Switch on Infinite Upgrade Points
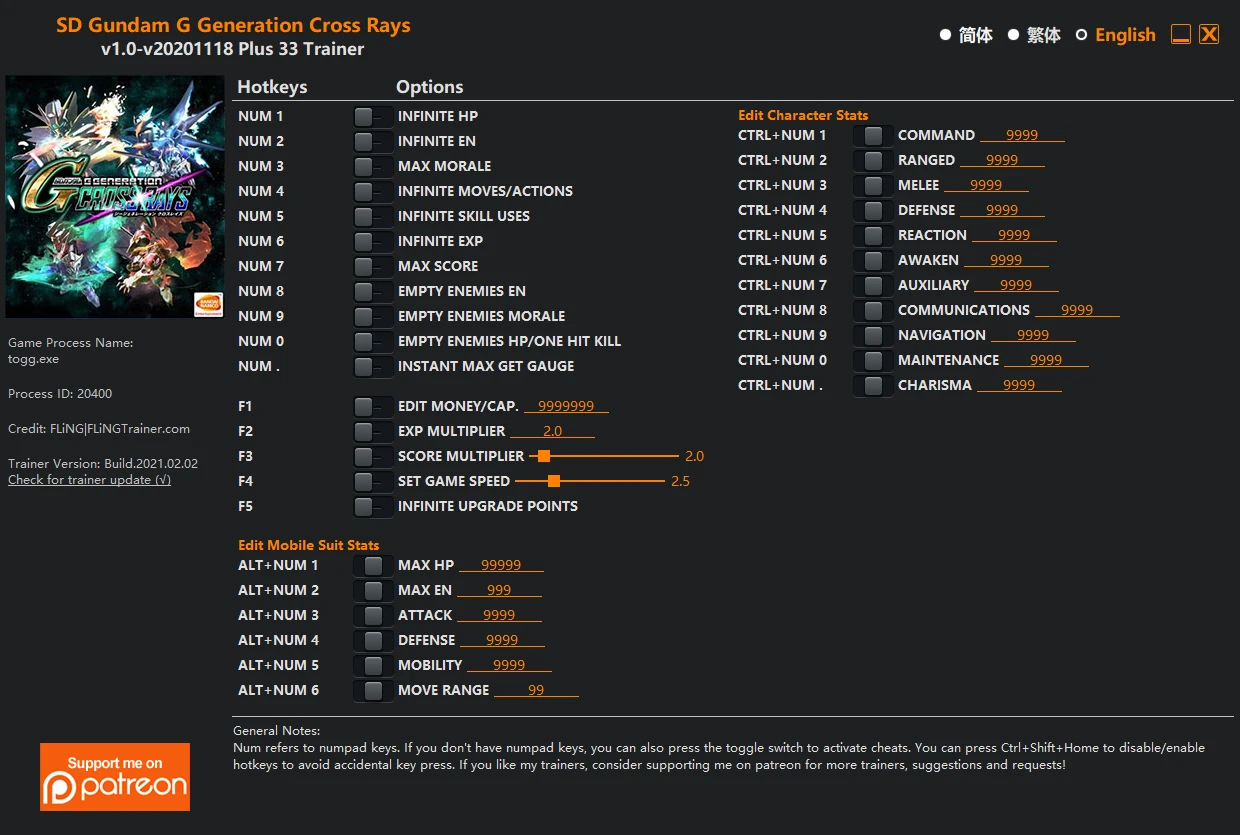The width and height of the screenshot is (1240, 835). pyautogui.click(x=373, y=507)
